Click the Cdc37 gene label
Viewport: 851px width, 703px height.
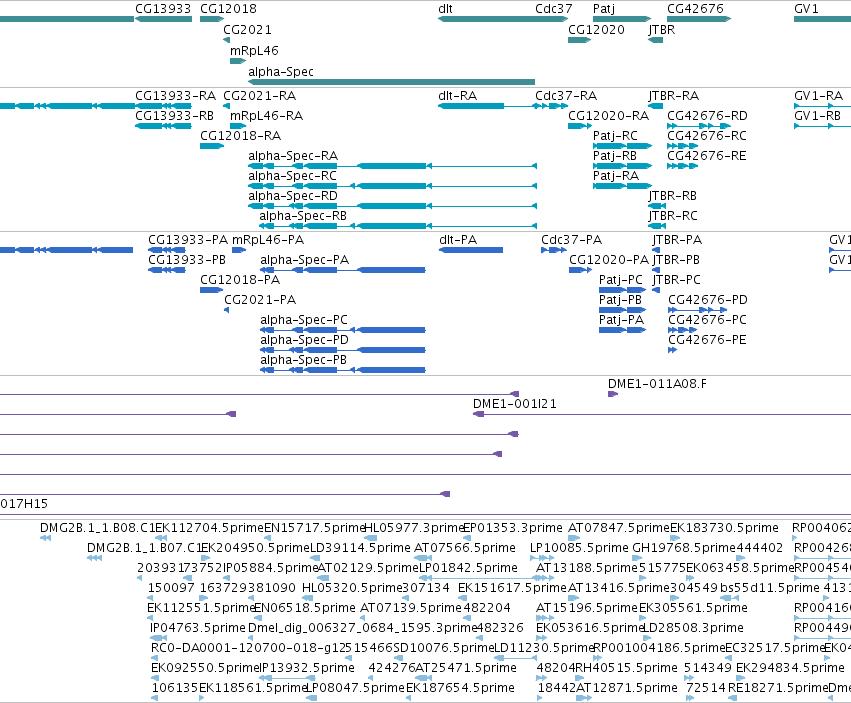pos(554,9)
